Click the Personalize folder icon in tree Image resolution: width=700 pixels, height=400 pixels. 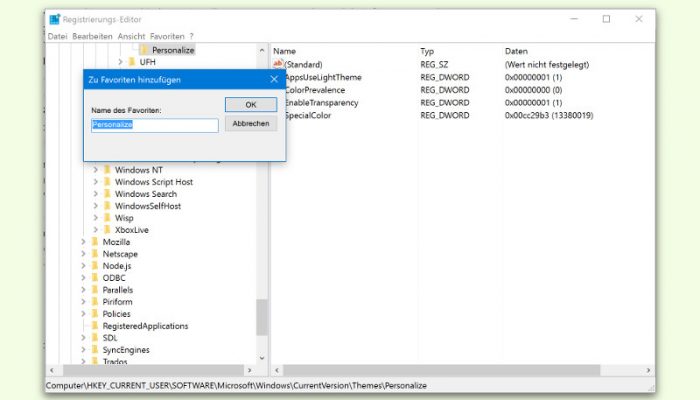click(x=144, y=50)
